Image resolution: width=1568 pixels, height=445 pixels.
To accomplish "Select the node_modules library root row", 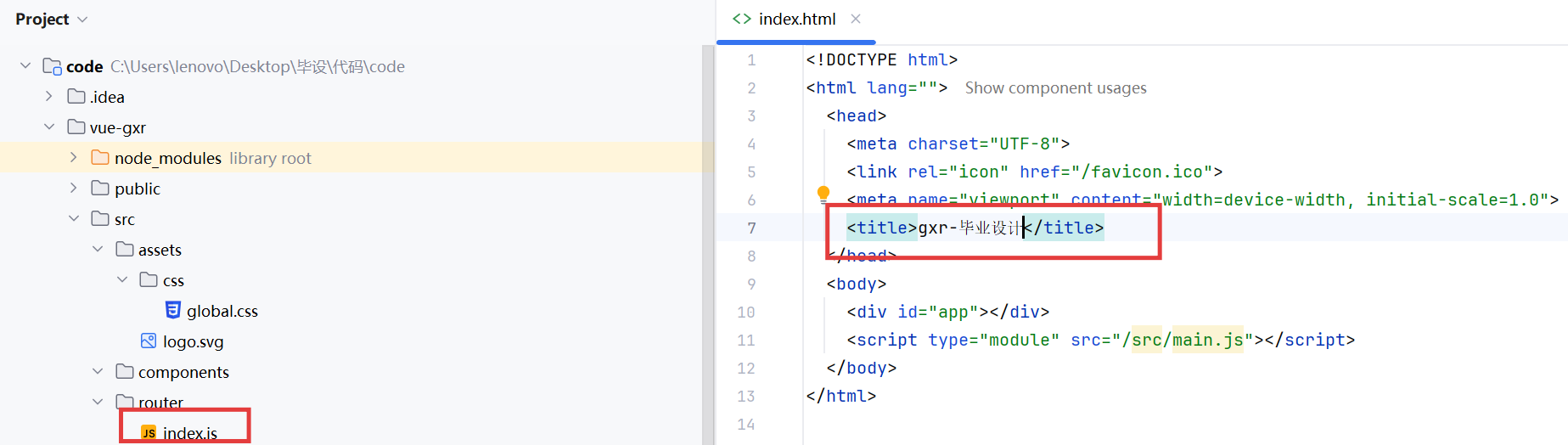I will 357,157.
